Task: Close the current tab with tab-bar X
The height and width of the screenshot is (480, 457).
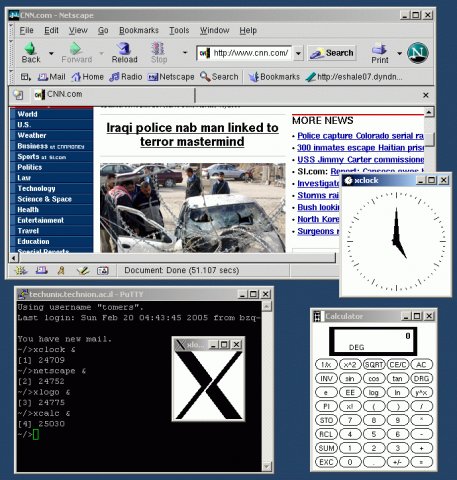Action: pos(426,95)
